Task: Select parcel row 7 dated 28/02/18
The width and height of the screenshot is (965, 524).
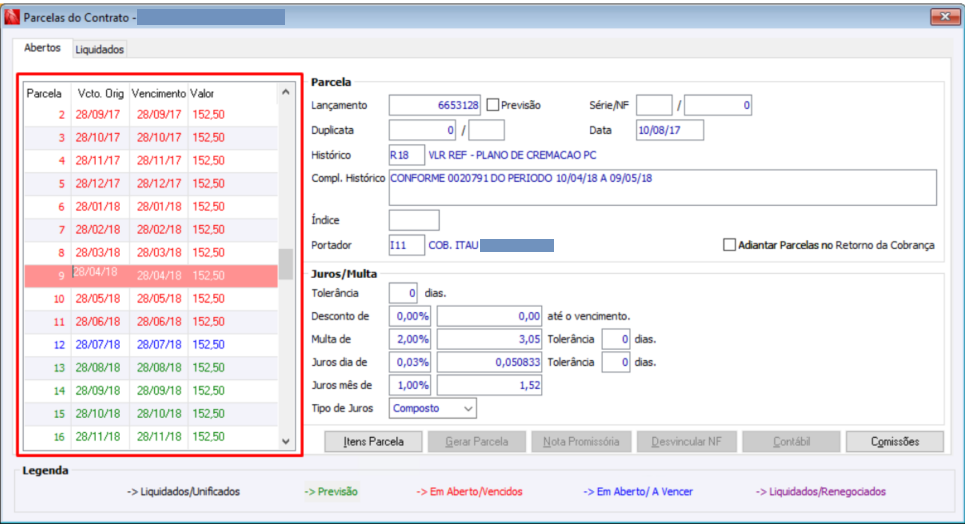Action: pyautogui.click(x=151, y=230)
